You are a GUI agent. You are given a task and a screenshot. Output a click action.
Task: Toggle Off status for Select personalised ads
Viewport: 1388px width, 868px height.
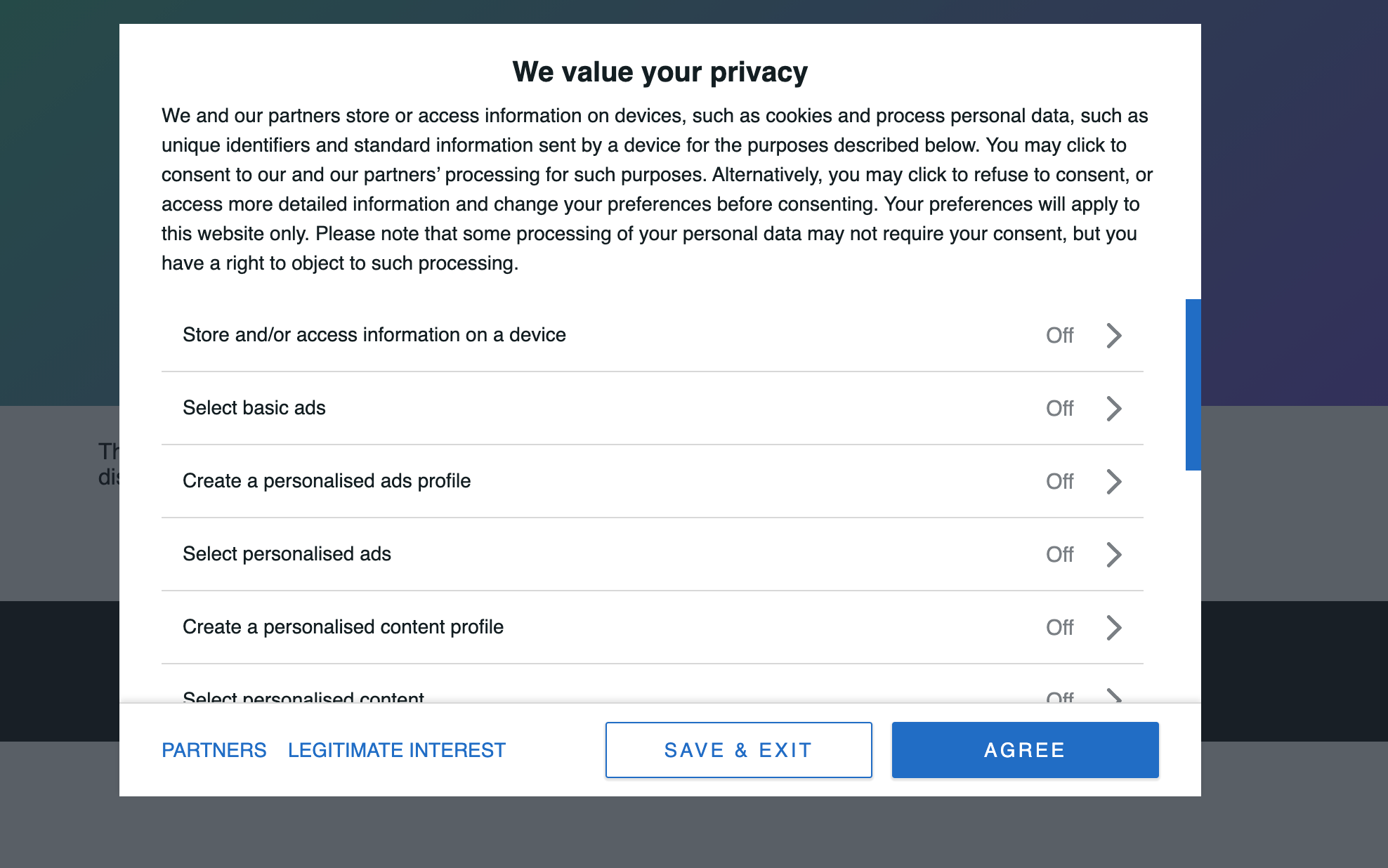(1059, 555)
